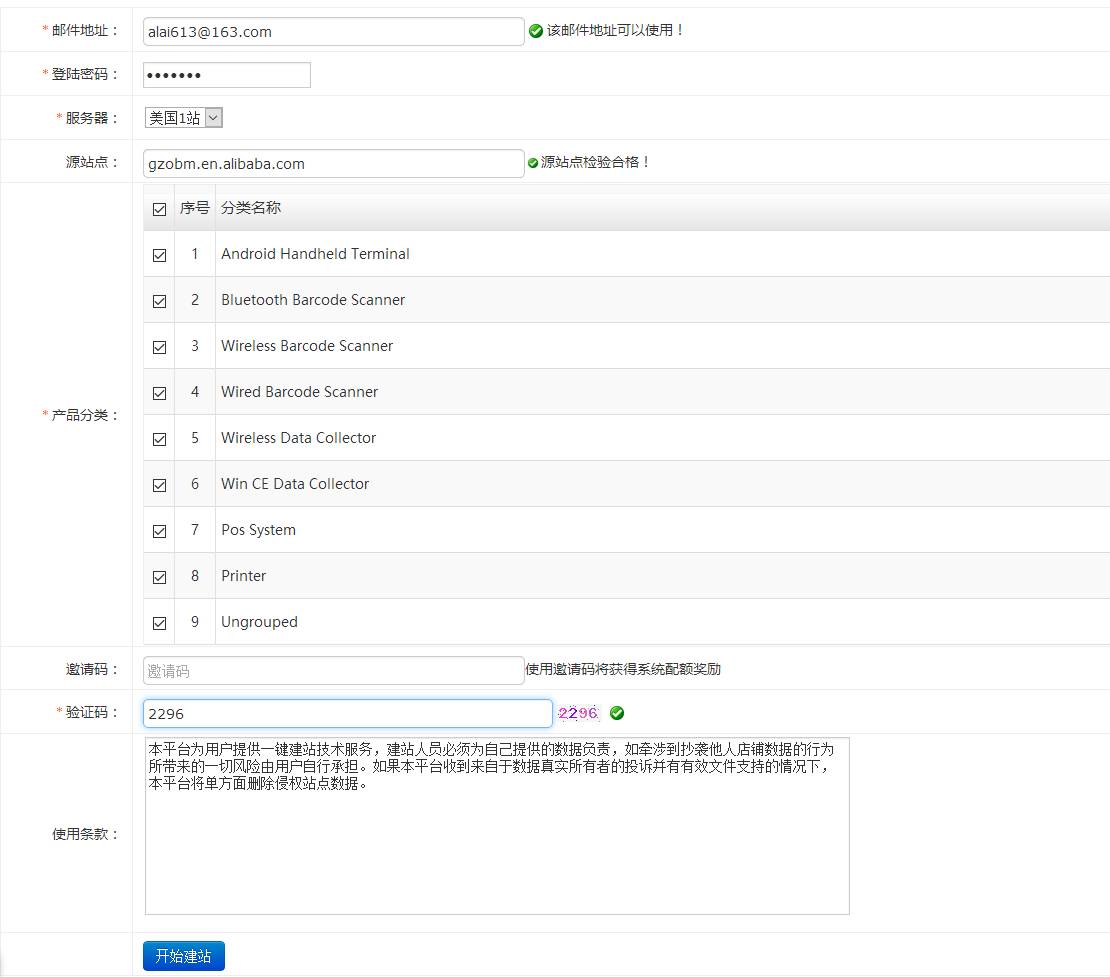Uncheck the Pos System category
Screen dimensions: 1110x977
point(159,530)
